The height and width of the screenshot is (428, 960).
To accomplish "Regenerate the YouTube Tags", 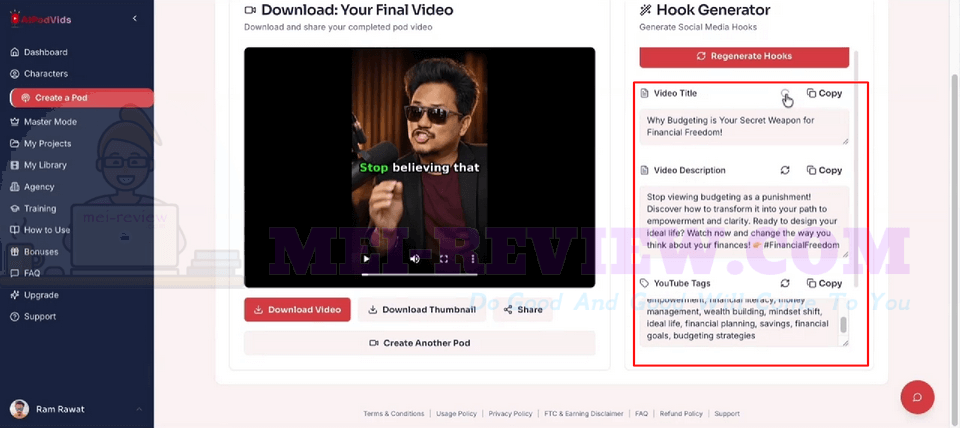I will pyautogui.click(x=785, y=283).
